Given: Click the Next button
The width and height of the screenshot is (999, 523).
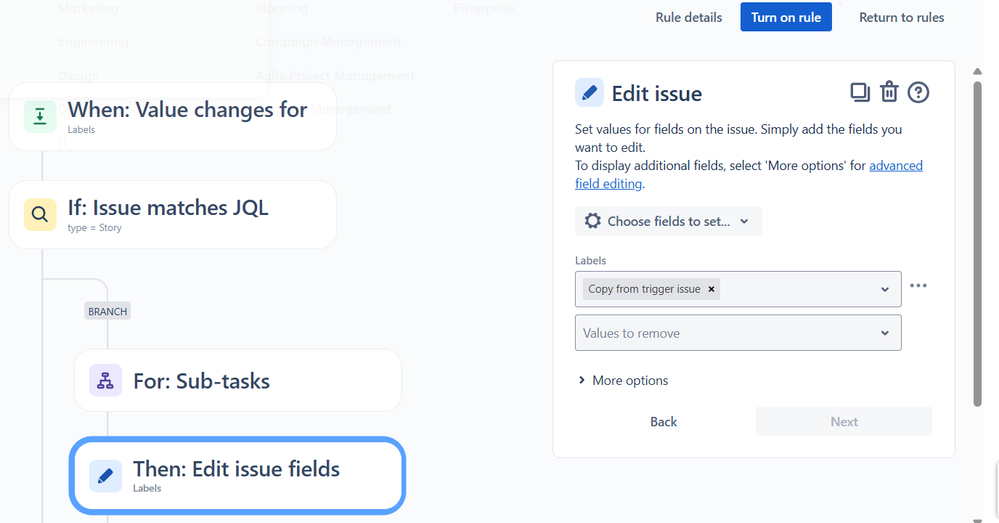Looking at the screenshot, I should point(844,422).
